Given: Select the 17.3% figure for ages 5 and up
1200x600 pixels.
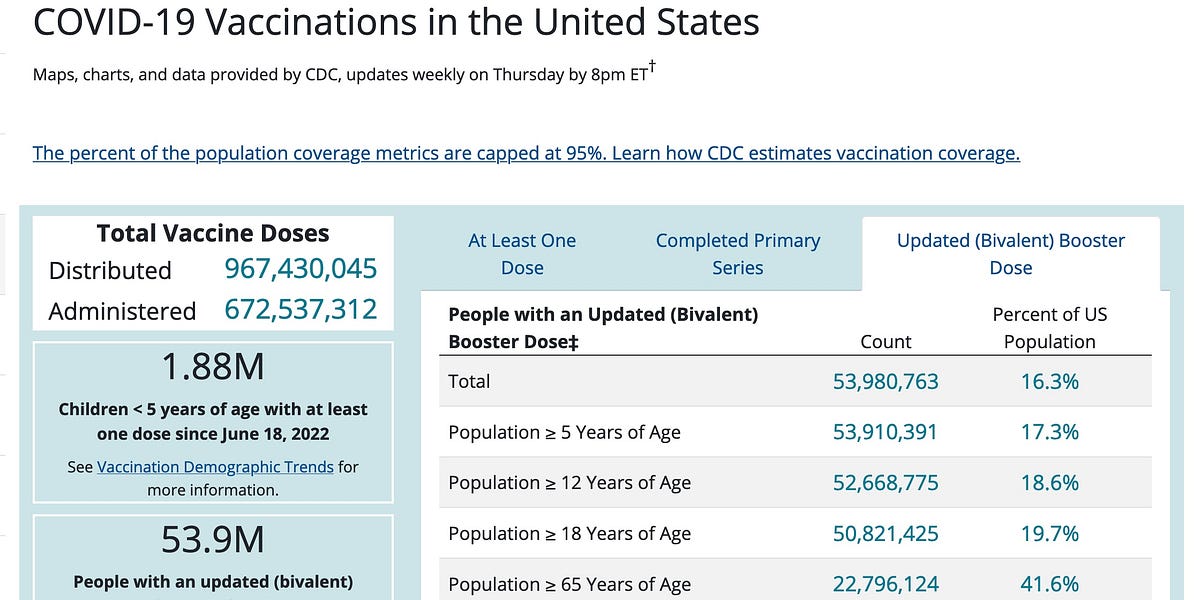Looking at the screenshot, I should click(x=1049, y=432).
